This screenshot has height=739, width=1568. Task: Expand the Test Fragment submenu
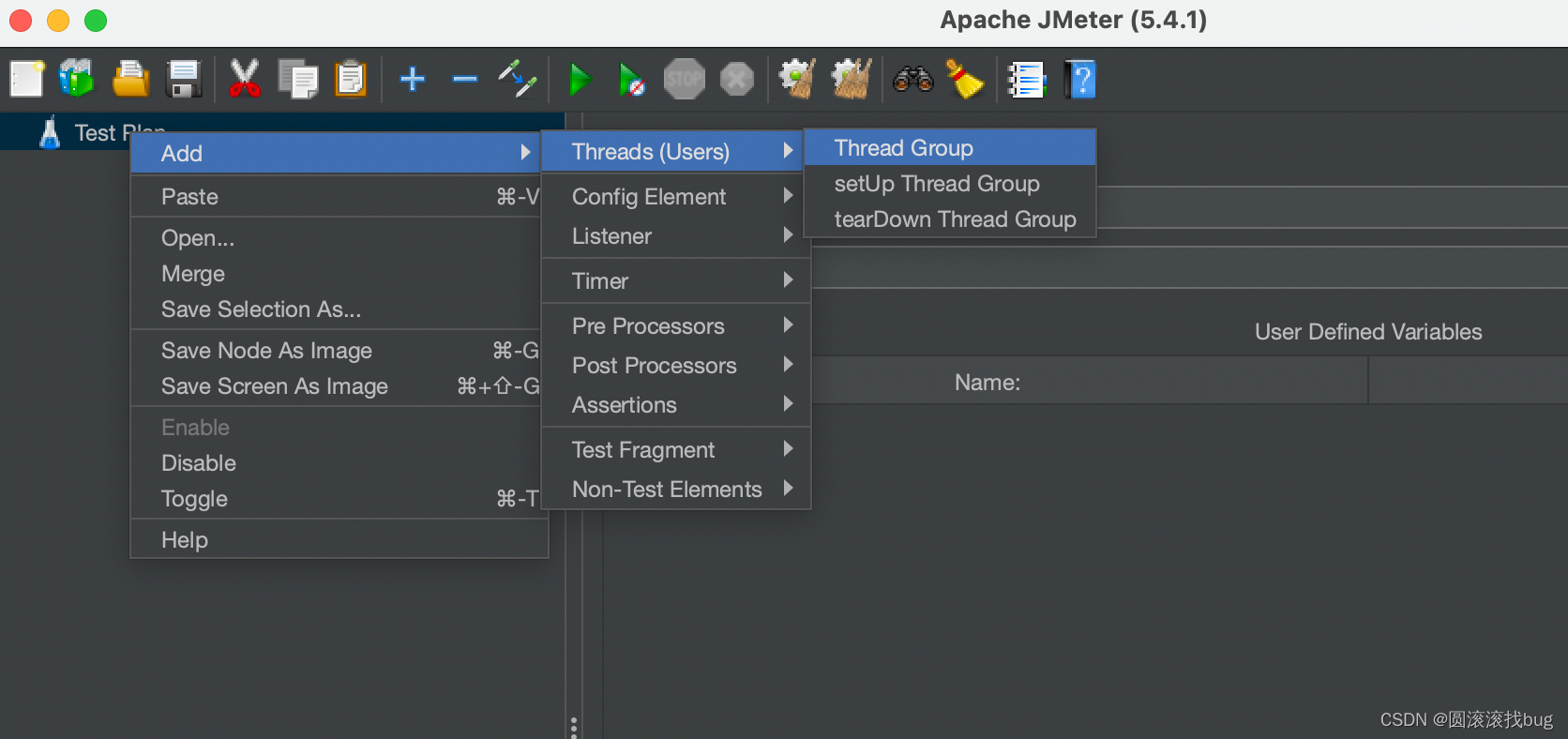pos(675,449)
